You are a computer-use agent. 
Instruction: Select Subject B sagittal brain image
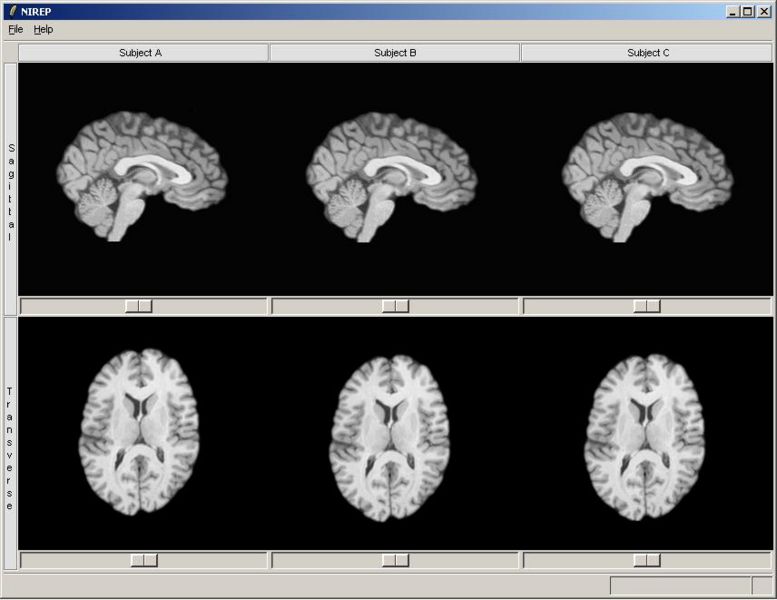[x=392, y=177]
